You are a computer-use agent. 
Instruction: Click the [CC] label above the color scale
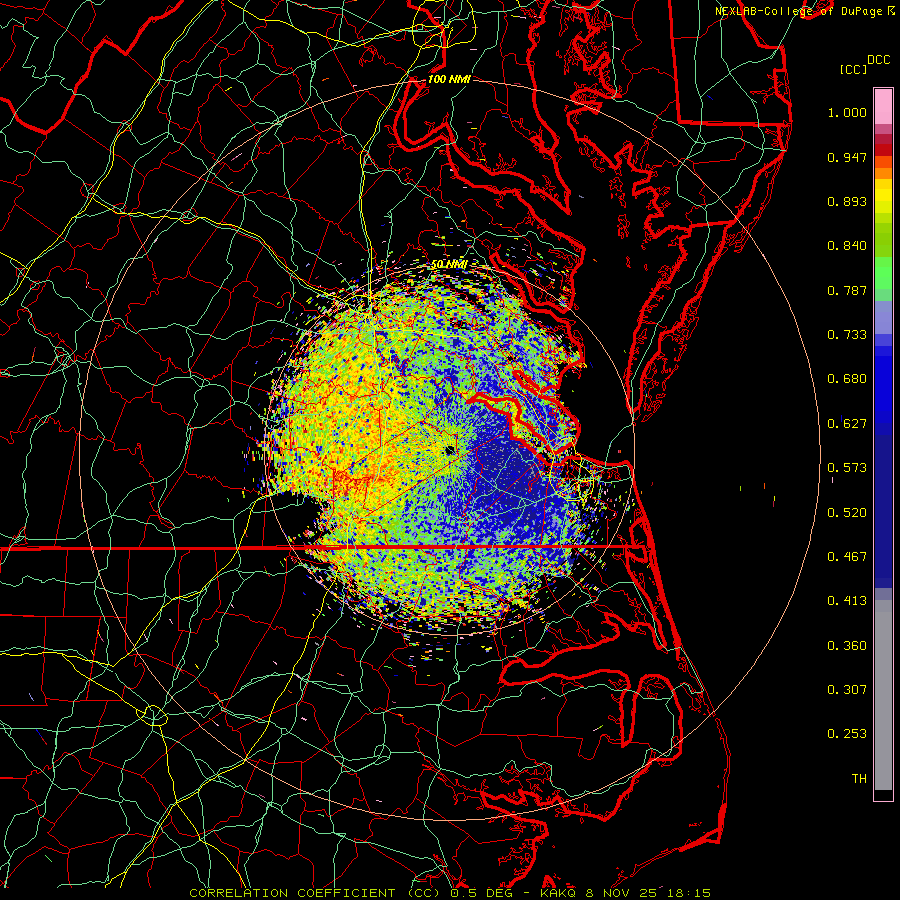click(x=854, y=69)
